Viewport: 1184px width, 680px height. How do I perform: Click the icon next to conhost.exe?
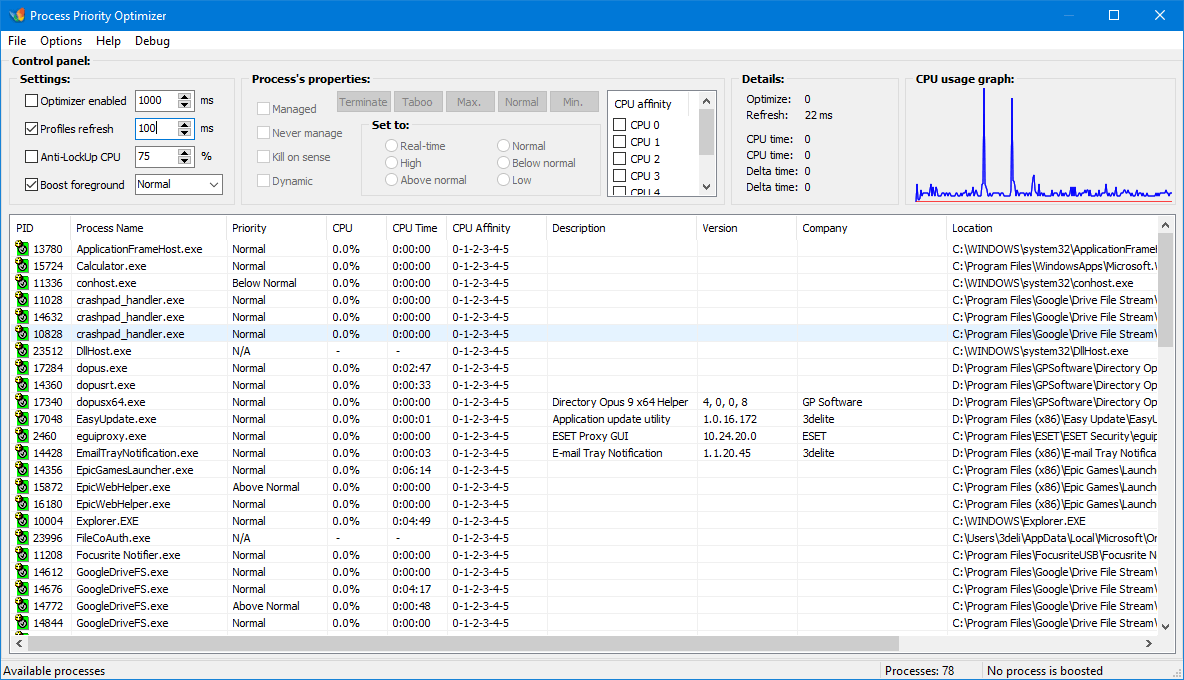click(22, 283)
